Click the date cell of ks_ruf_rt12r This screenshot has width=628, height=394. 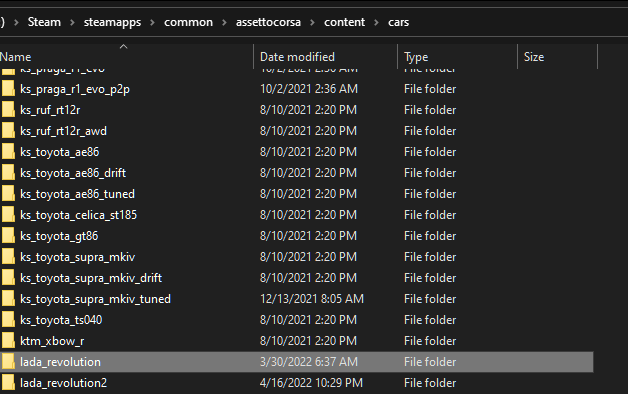coord(308,110)
